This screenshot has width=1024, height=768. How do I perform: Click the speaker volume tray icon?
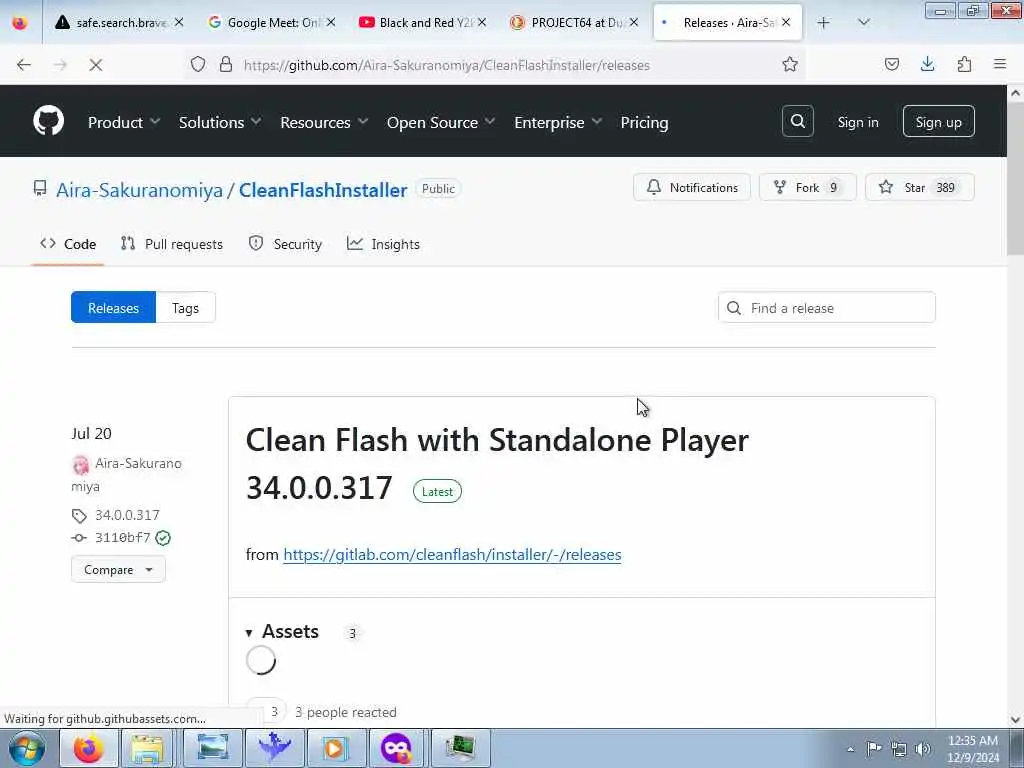pos(923,749)
